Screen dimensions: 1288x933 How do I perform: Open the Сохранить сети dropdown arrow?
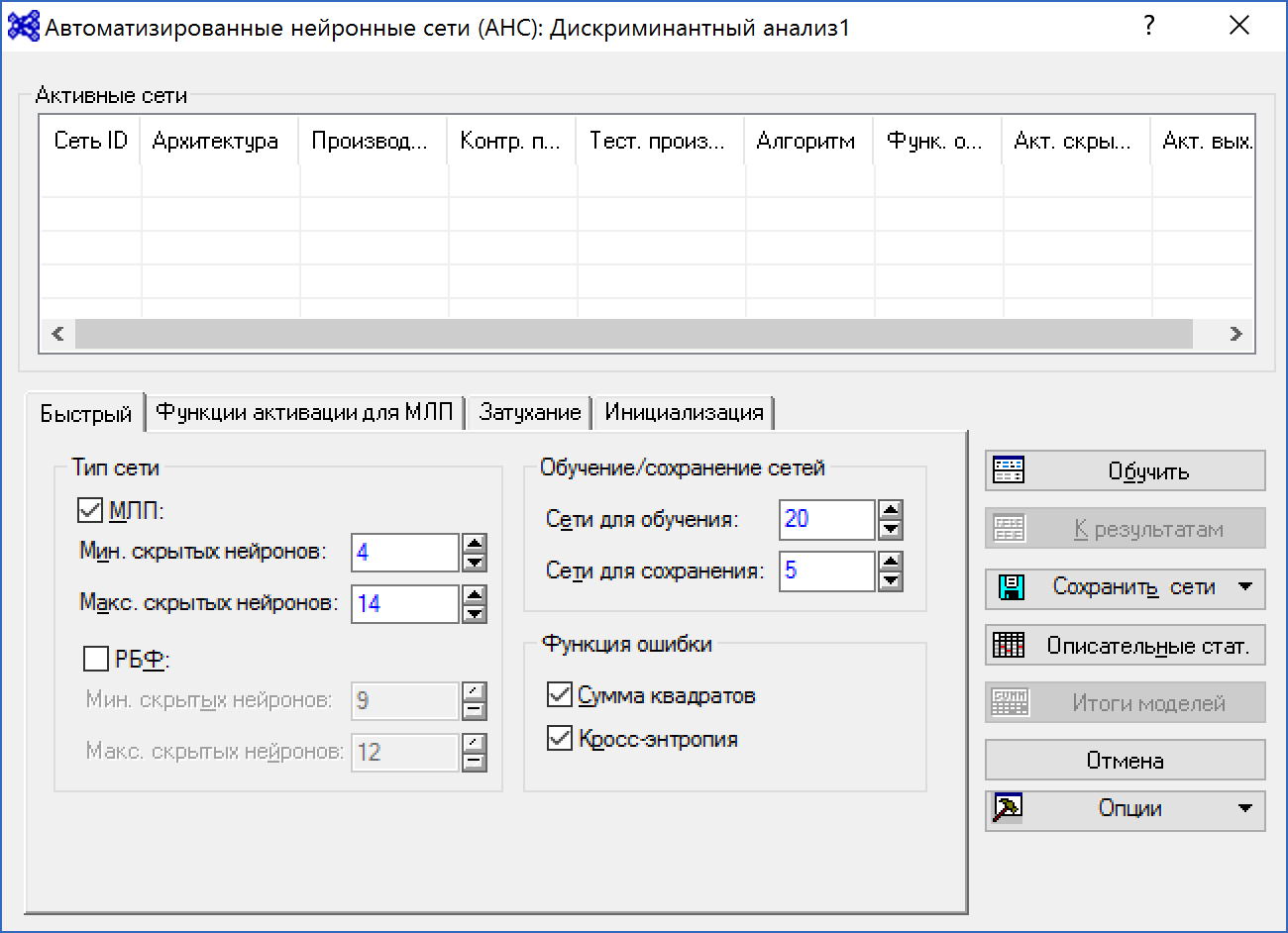click(1245, 586)
